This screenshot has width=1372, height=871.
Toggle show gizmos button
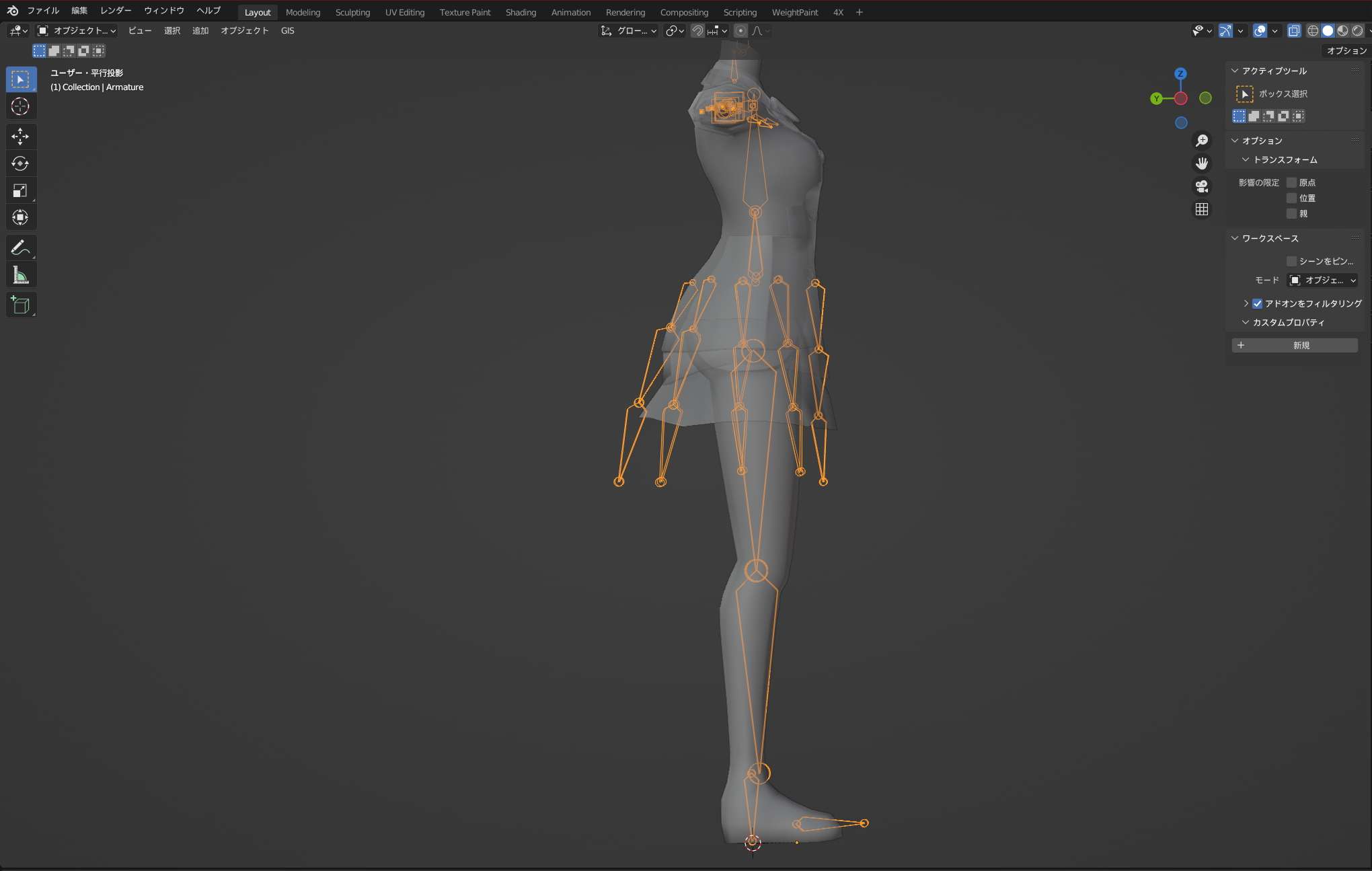[1225, 30]
